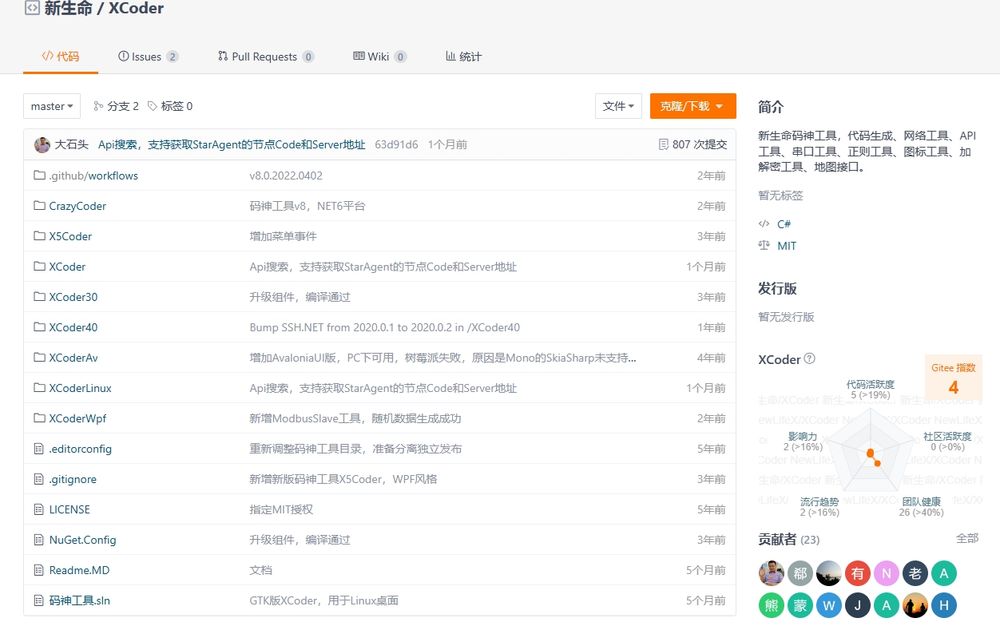Open the XCoder40 folder
Viewport: 1000px width, 629px height.
point(73,327)
